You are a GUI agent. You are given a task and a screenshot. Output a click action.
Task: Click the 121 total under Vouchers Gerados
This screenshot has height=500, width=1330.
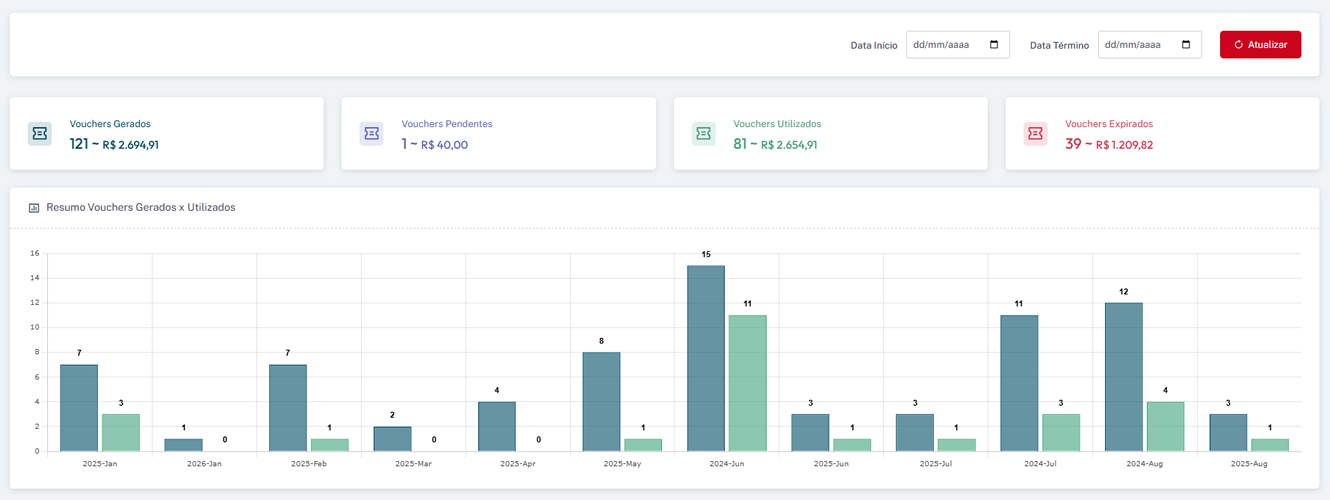(x=79, y=144)
